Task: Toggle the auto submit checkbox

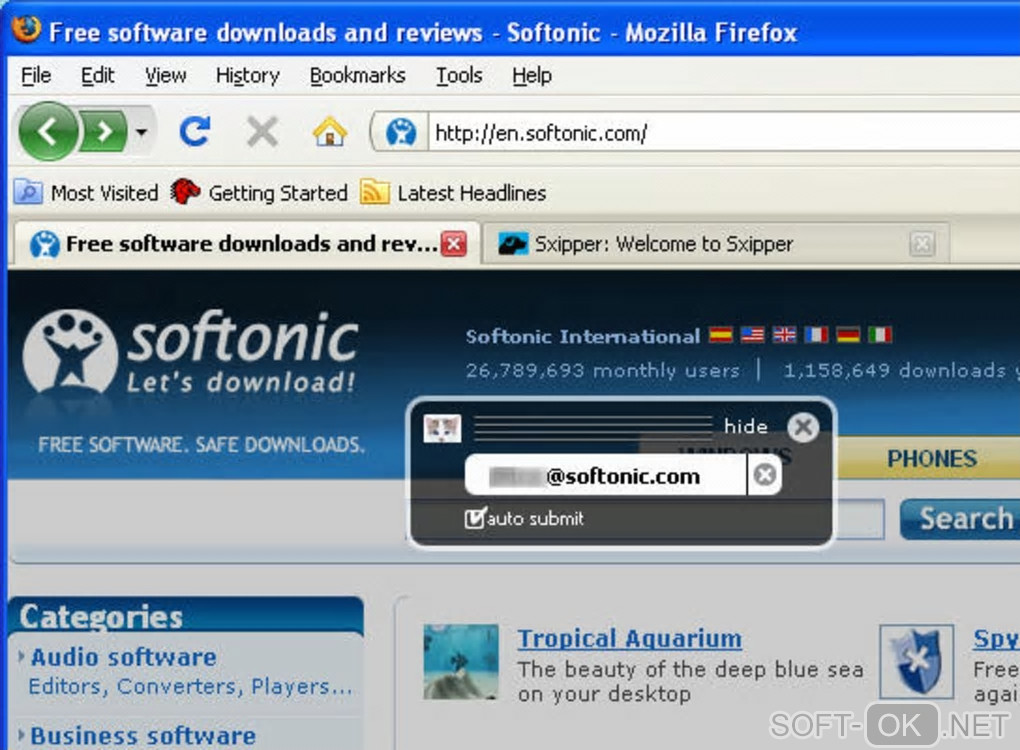Action: [474, 518]
